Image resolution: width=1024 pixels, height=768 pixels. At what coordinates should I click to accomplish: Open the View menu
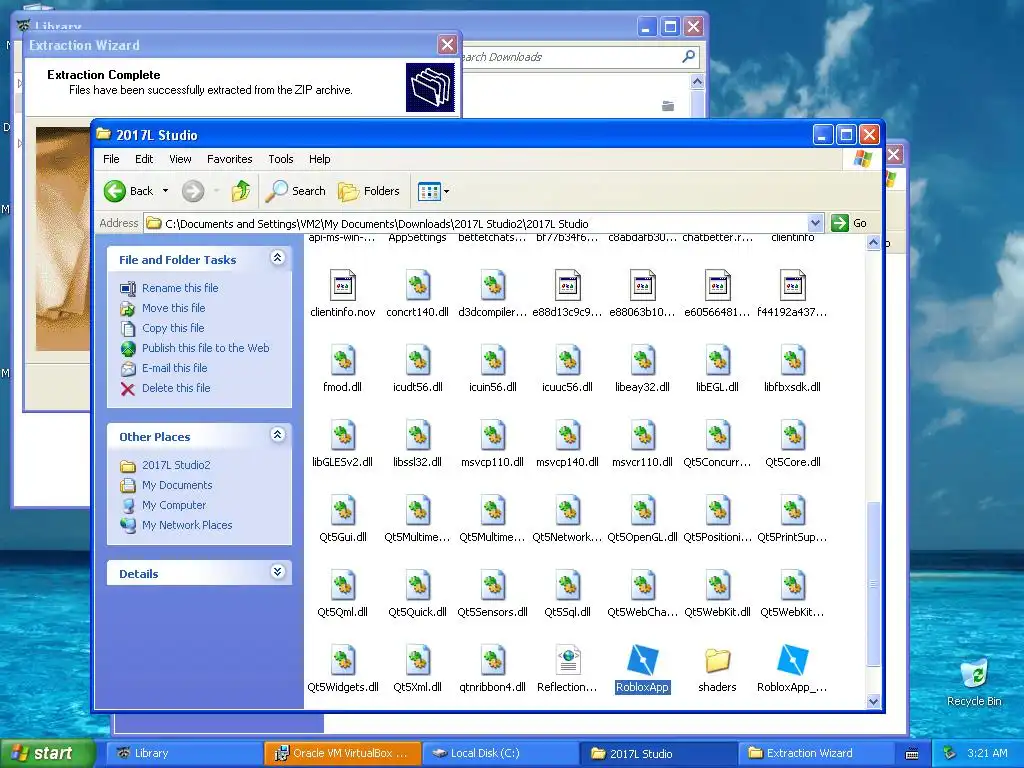tap(180, 159)
